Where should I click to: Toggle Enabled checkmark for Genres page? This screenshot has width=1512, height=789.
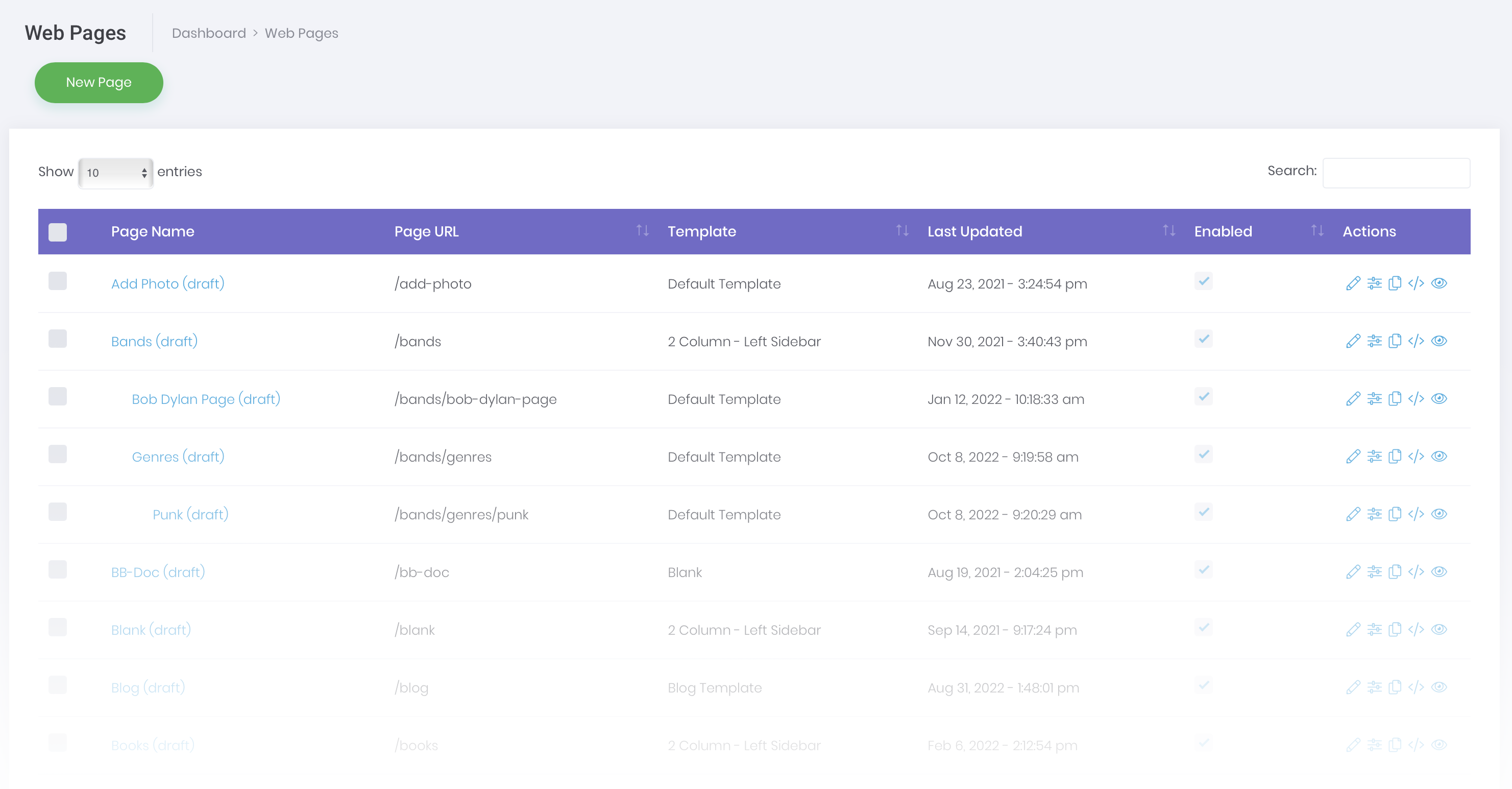tap(1203, 454)
